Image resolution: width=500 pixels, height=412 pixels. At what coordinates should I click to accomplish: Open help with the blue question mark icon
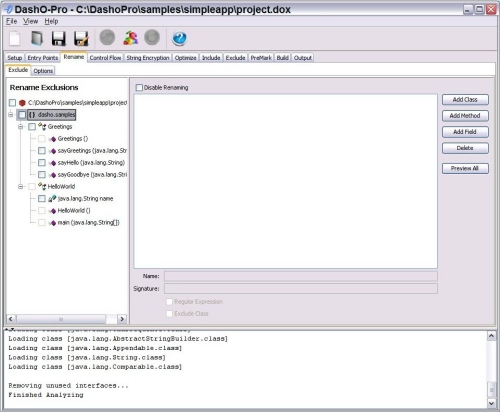179,38
